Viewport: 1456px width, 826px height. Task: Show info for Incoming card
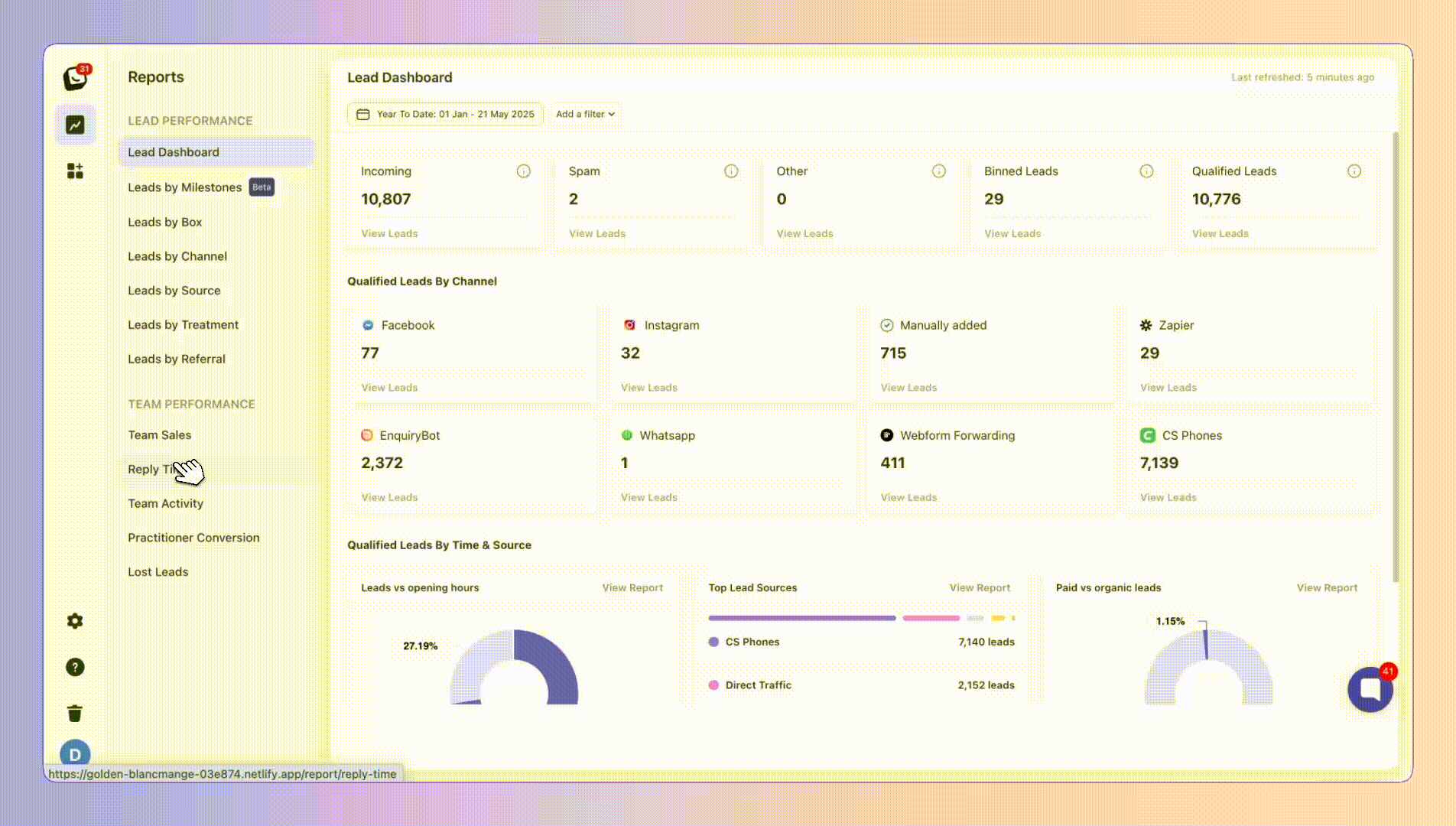click(523, 171)
